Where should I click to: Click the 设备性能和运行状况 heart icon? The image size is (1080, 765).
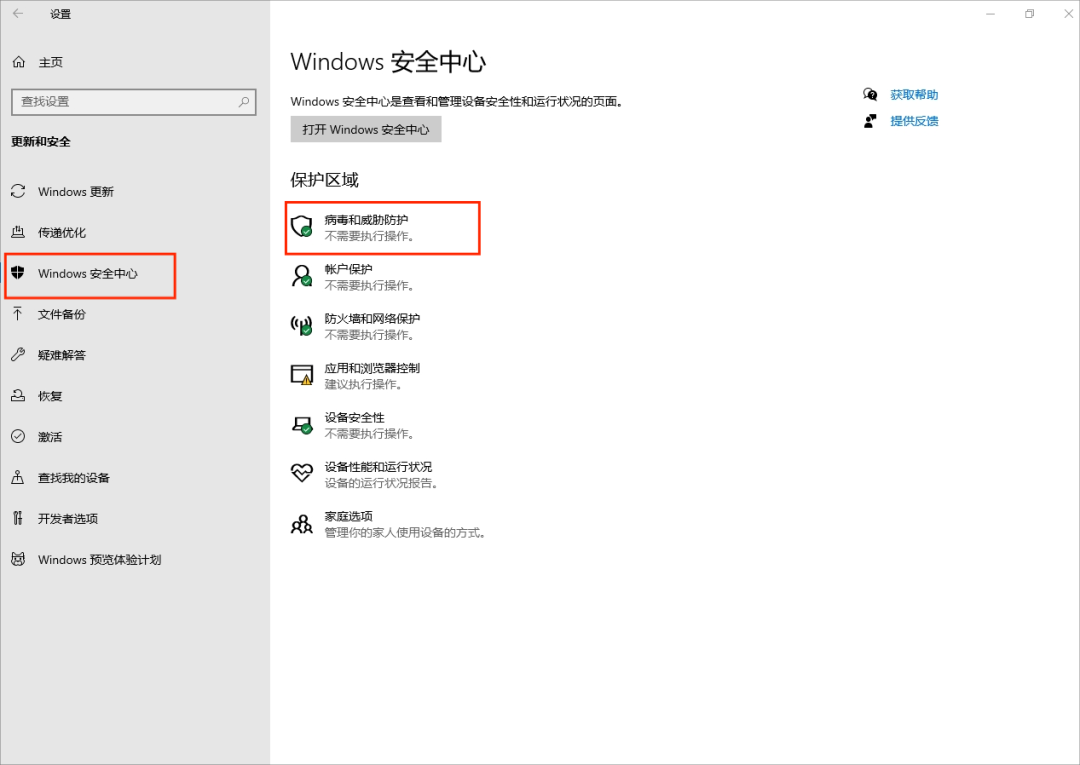301,473
